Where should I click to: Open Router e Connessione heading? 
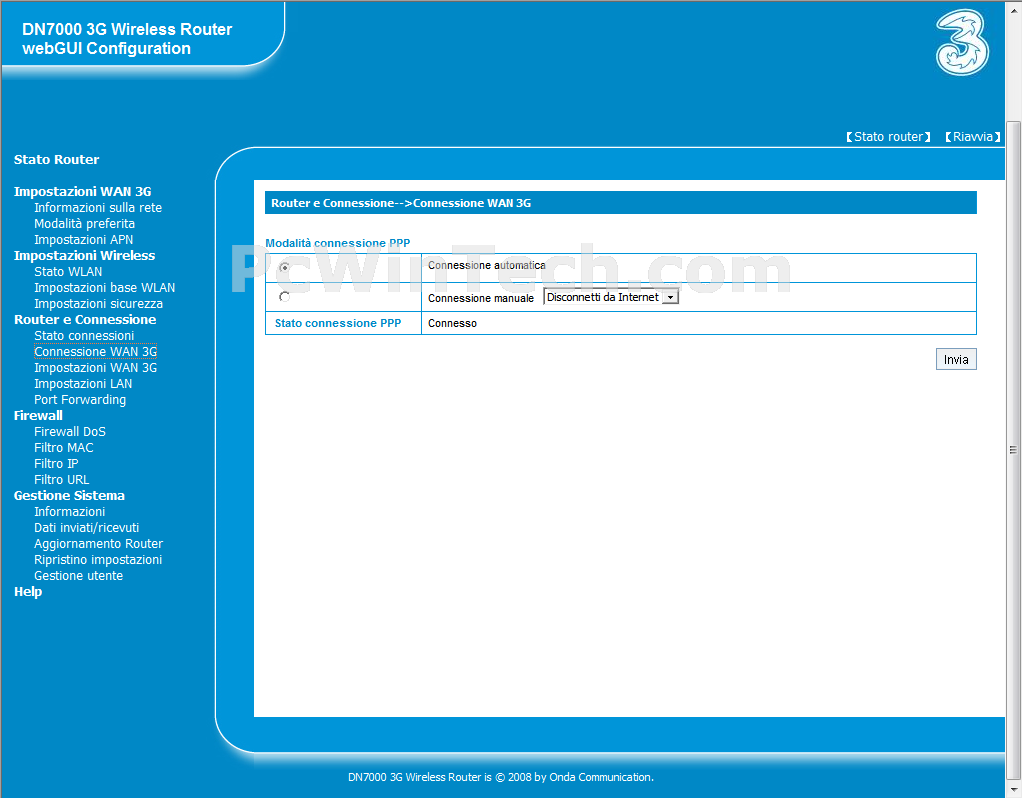coord(85,319)
